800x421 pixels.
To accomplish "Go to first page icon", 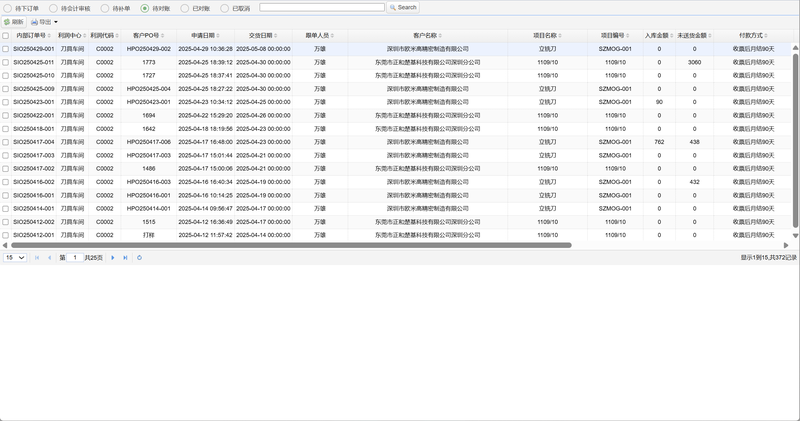I will pyautogui.click(x=37, y=258).
